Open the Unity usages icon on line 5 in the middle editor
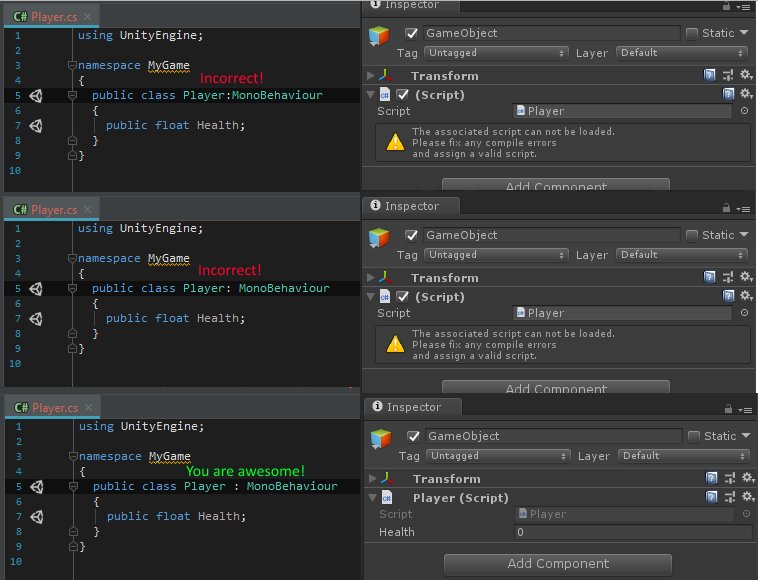758x580 pixels. tap(36, 289)
